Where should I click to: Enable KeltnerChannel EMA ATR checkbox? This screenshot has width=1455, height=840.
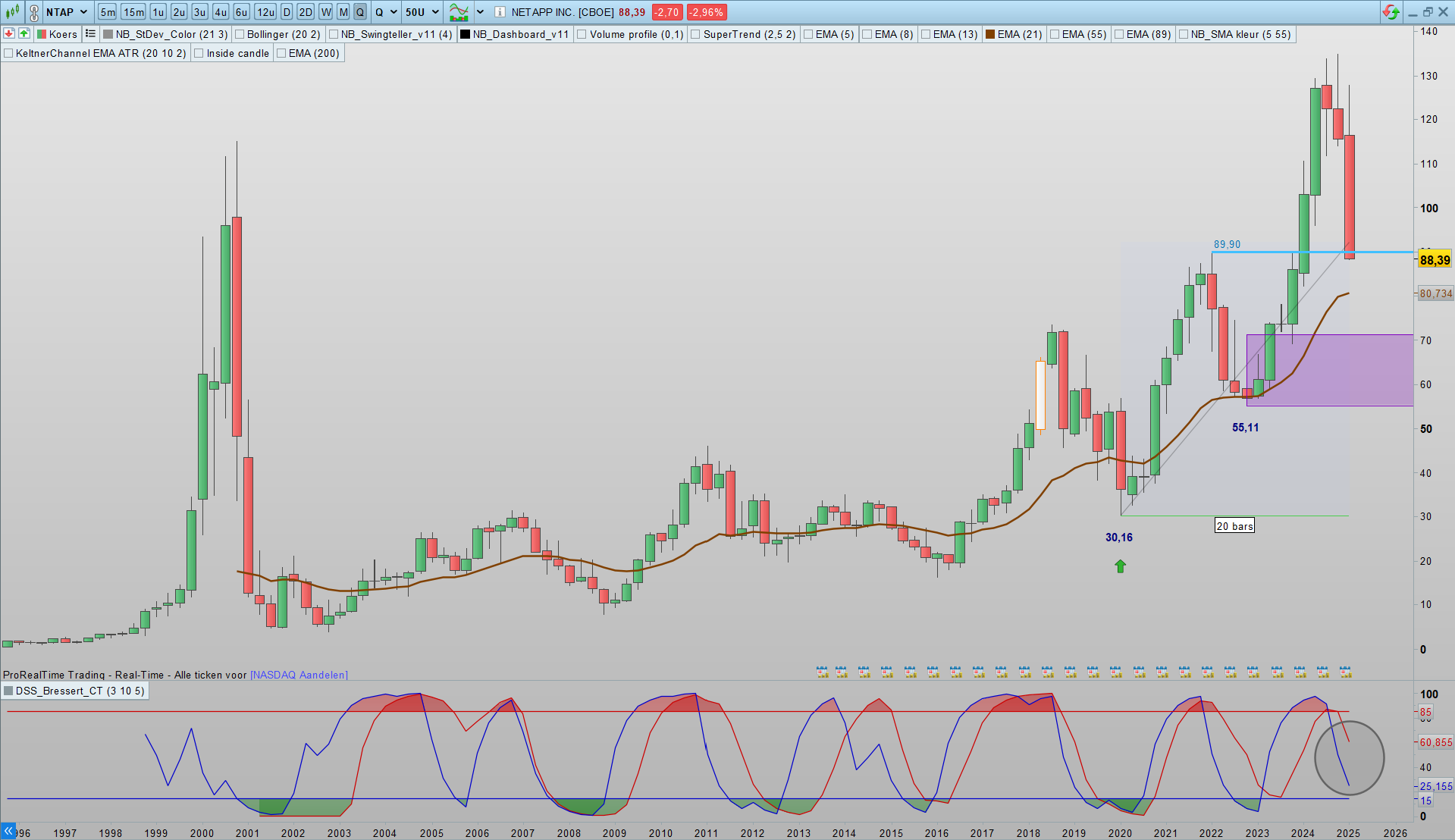pos(8,53)
